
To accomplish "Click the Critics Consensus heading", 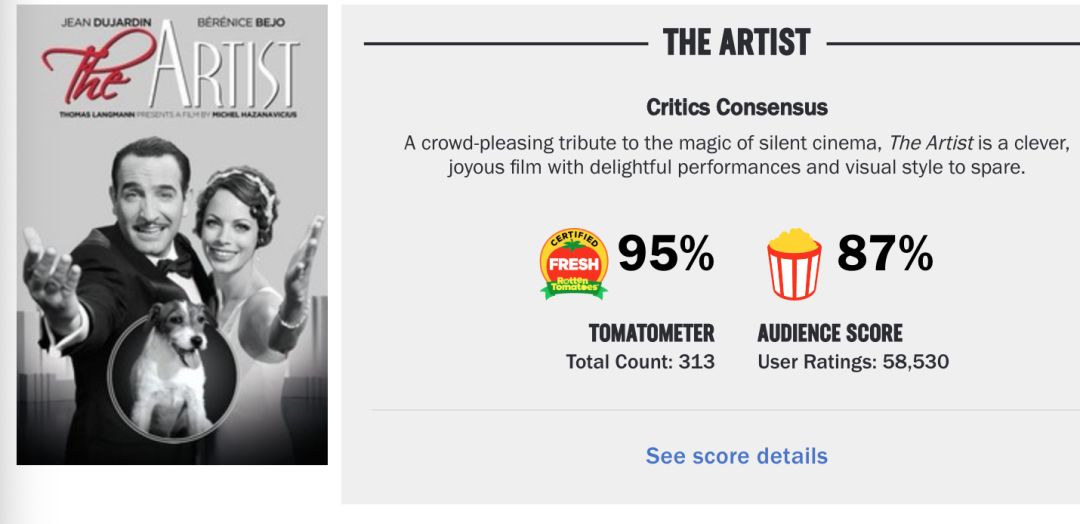I will click(x=737, y=107).
